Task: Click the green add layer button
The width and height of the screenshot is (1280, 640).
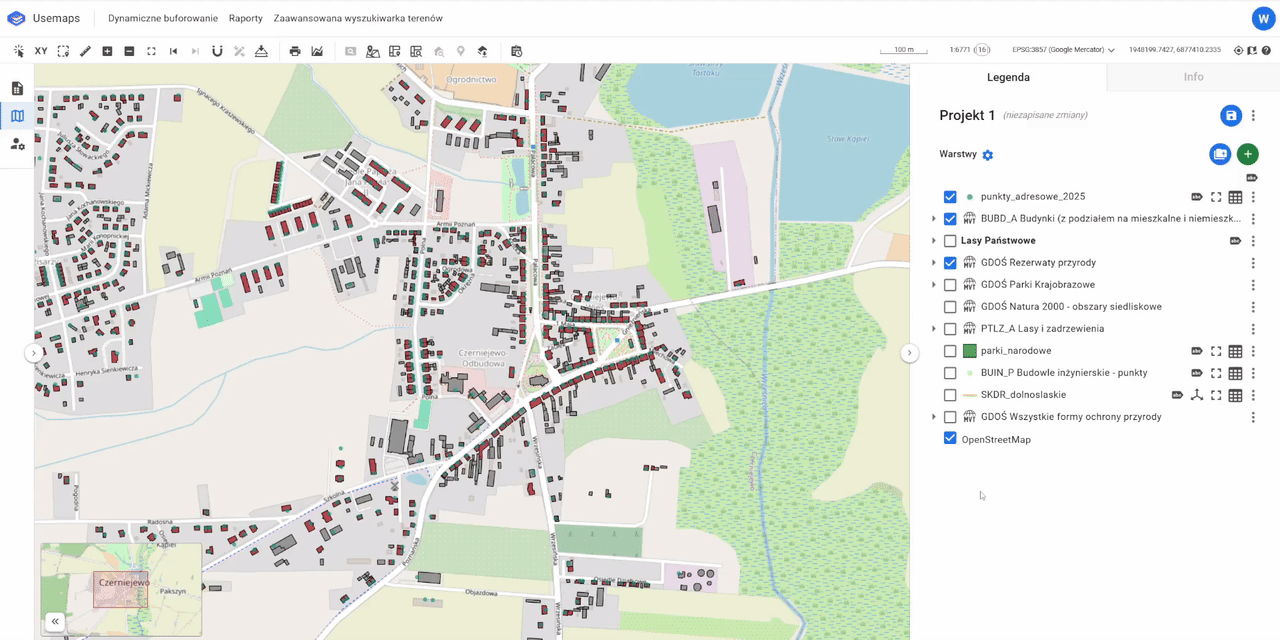Action: pyautogui.click(x=1247, y=154)
